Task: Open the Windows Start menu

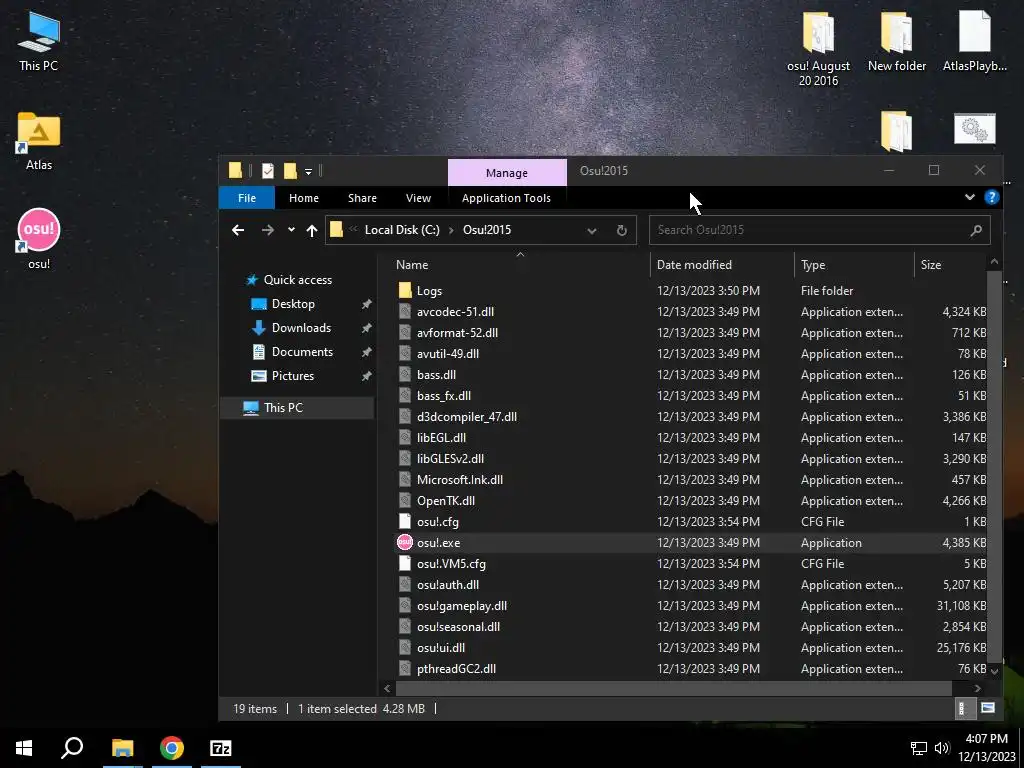Action: click(24, 748)
